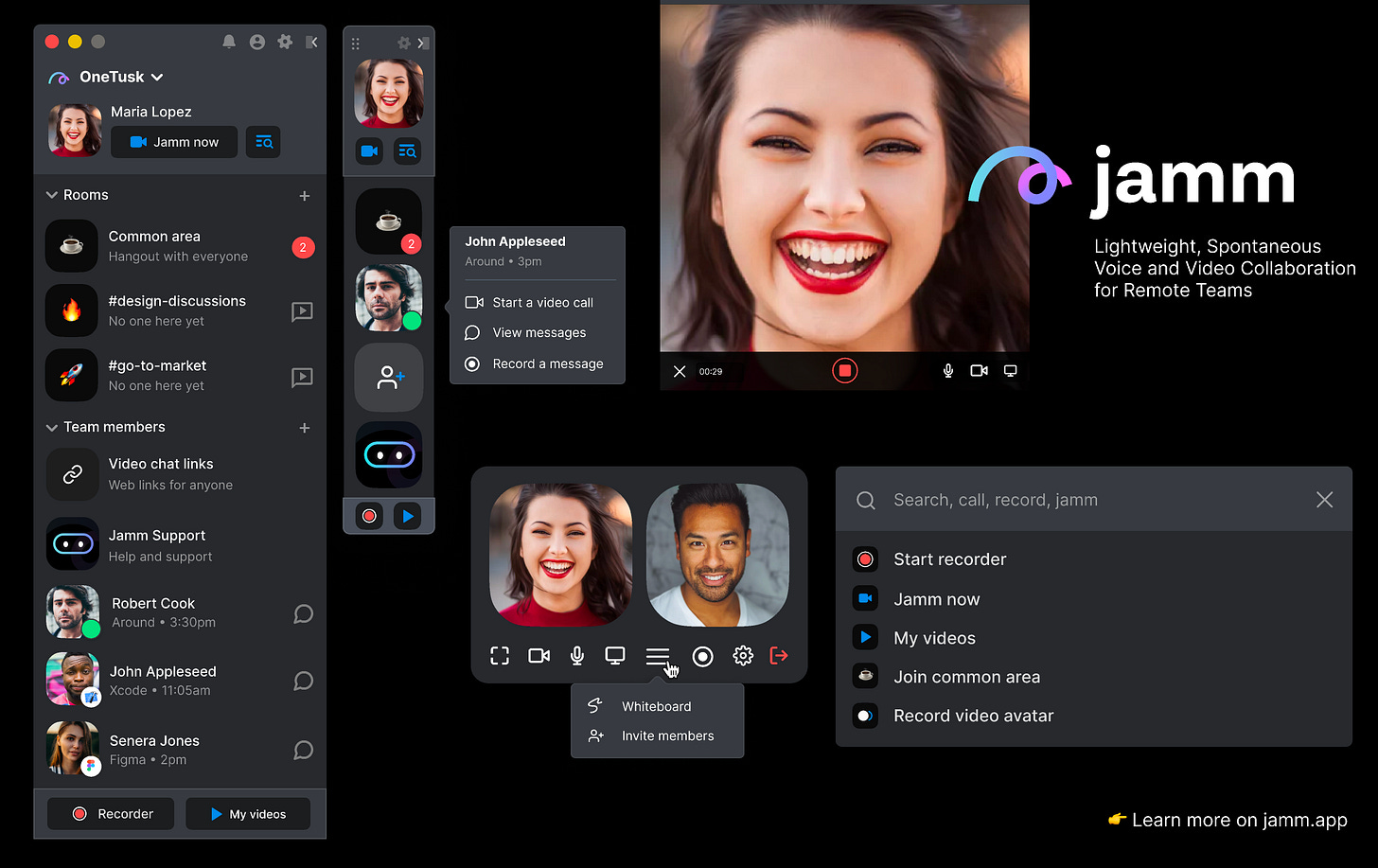Open Jamm Support entry

180,545
